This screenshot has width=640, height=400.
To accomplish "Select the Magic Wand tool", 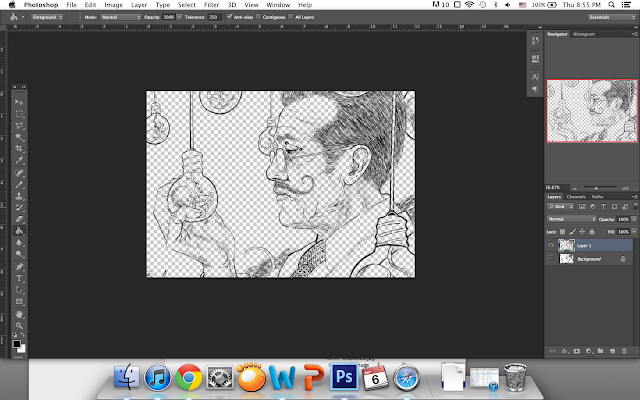I will point(19,137).
